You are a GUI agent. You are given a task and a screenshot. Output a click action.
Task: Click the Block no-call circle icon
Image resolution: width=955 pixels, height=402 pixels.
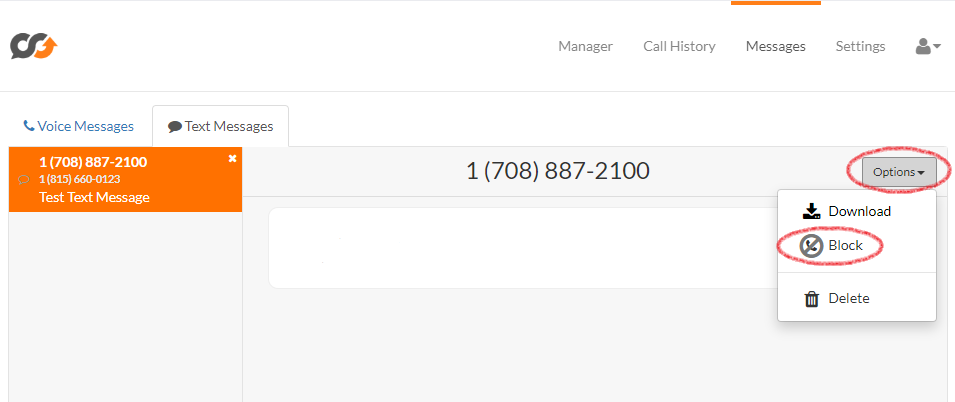(x=811, y=245)
